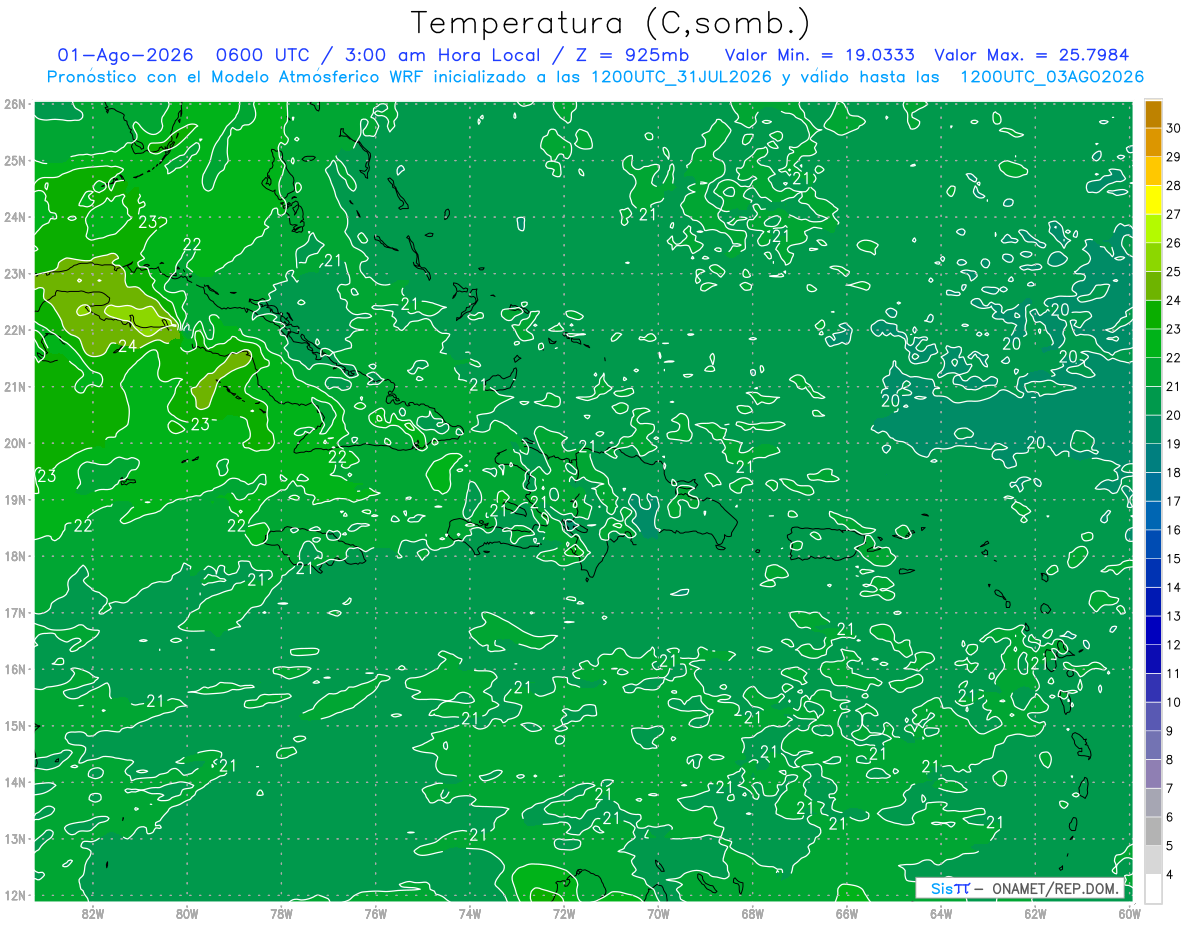Image resolution: width=1200 pixels, height=927 pixels.
Task: Click the purple color bar segment between 8 and 9
Action: (x=1153, y=746)
